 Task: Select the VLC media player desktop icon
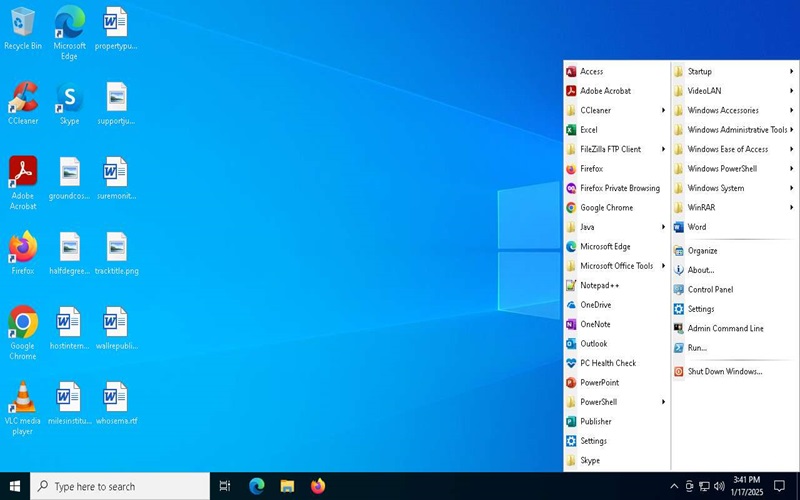[x=22, y=409]
